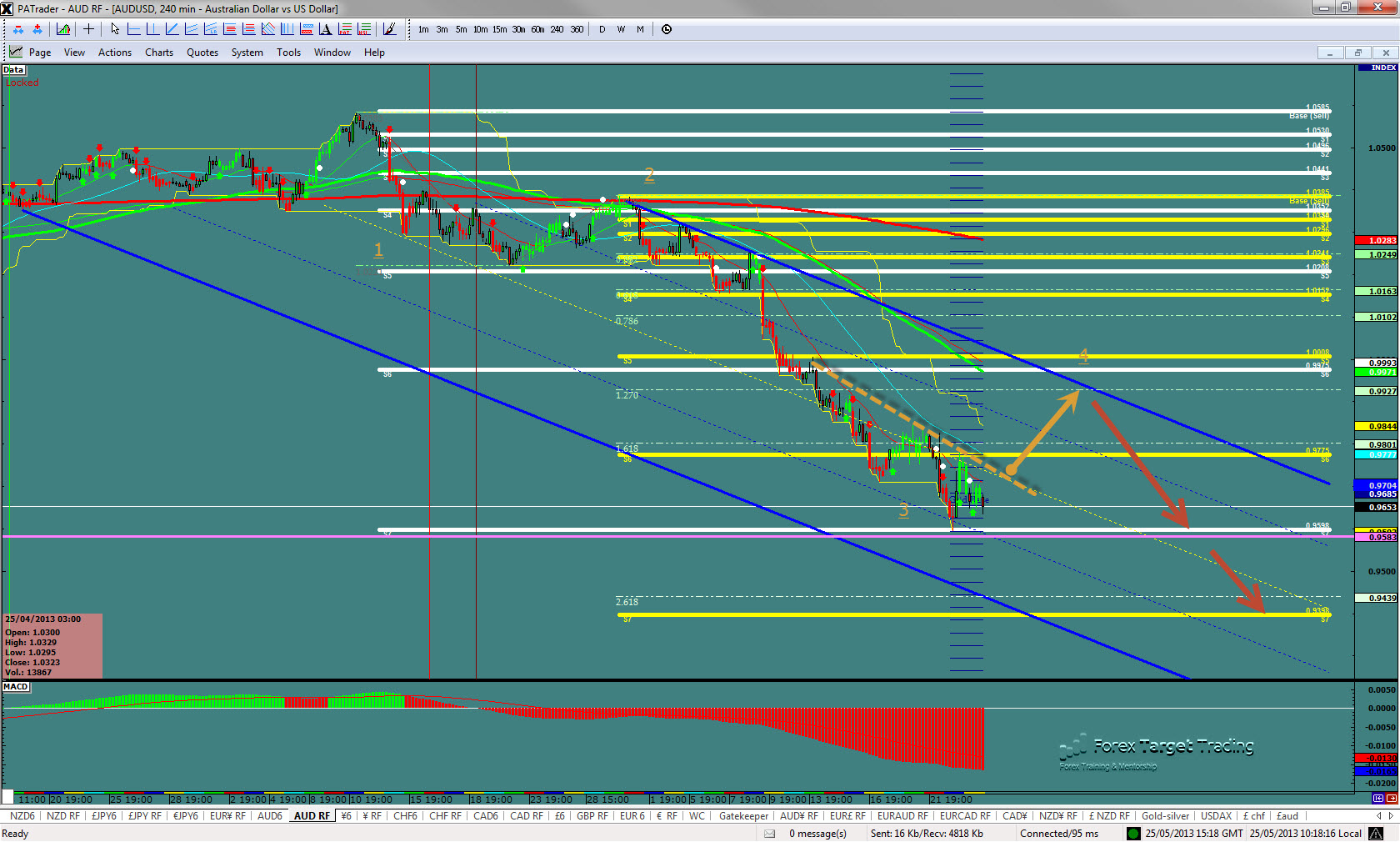Click the 0.9583 magenta price marker on scale
The width and height of the screenshot is (1400, 842).
click(1377, 538)
